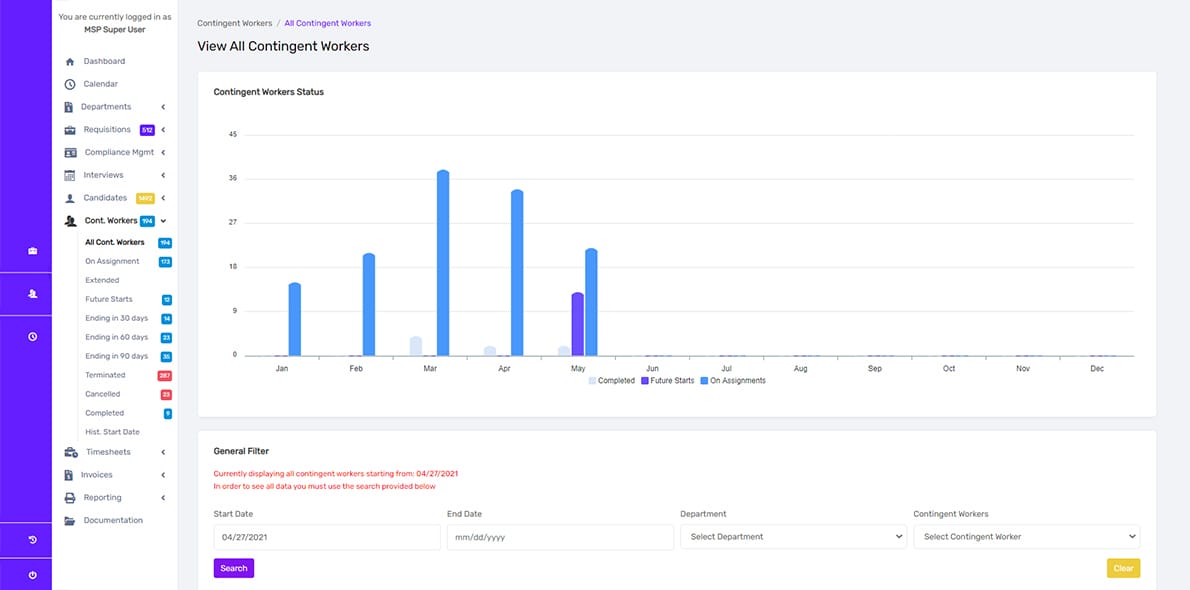Click the briefcase icon in purple strip
This screenshot has height=590, width=1190.
[x=33, y=251]
